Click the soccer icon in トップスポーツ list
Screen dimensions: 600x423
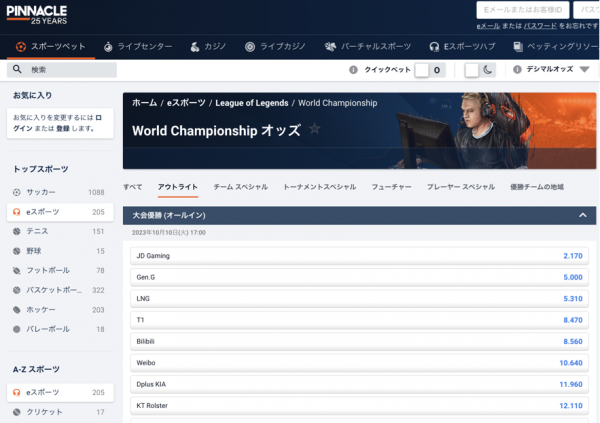point(16,192)
